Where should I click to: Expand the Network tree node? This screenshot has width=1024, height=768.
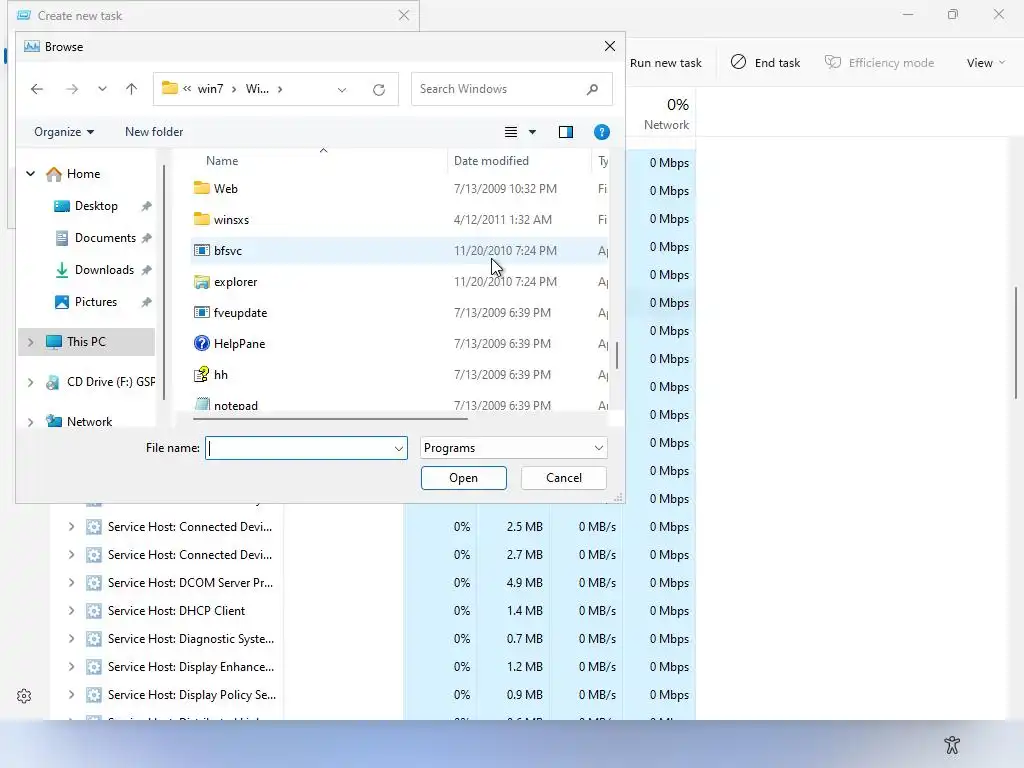tap(30, 422)
